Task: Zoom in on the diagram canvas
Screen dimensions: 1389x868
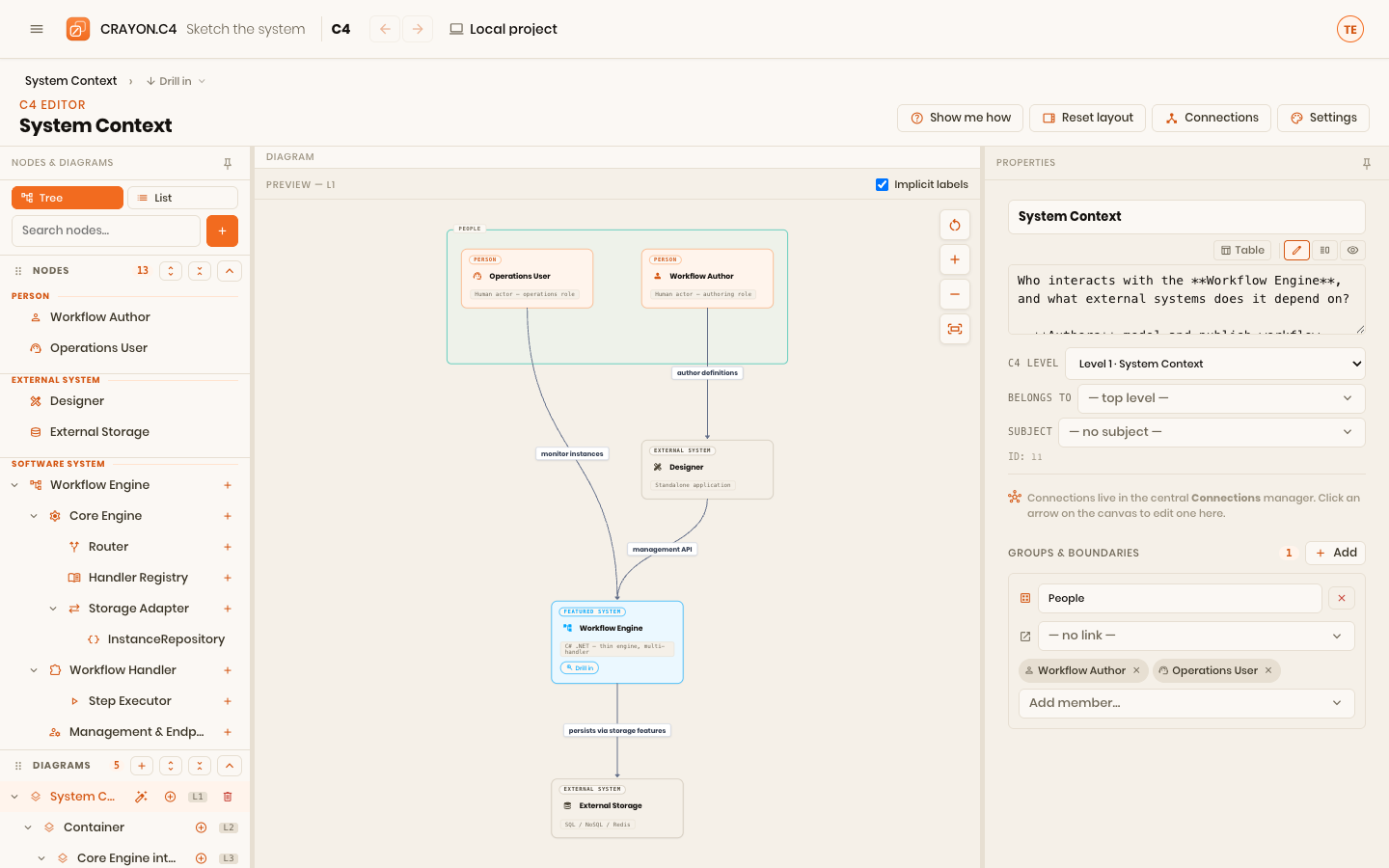Action: [x=955, y=259]
